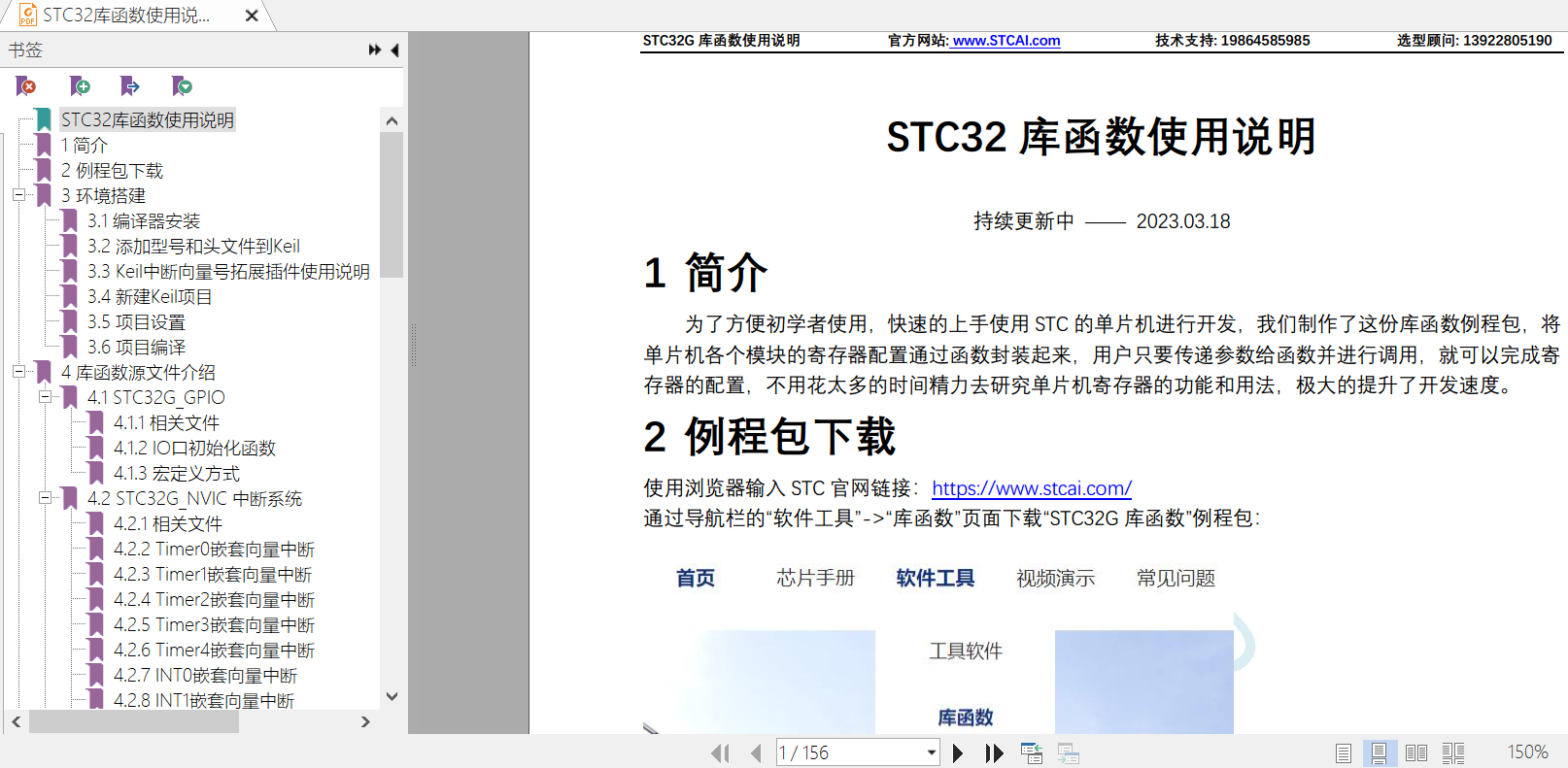Open the 2 例程包下载 bookmark
This screenshot has height=768, width=1568.
tap(112, 170)
